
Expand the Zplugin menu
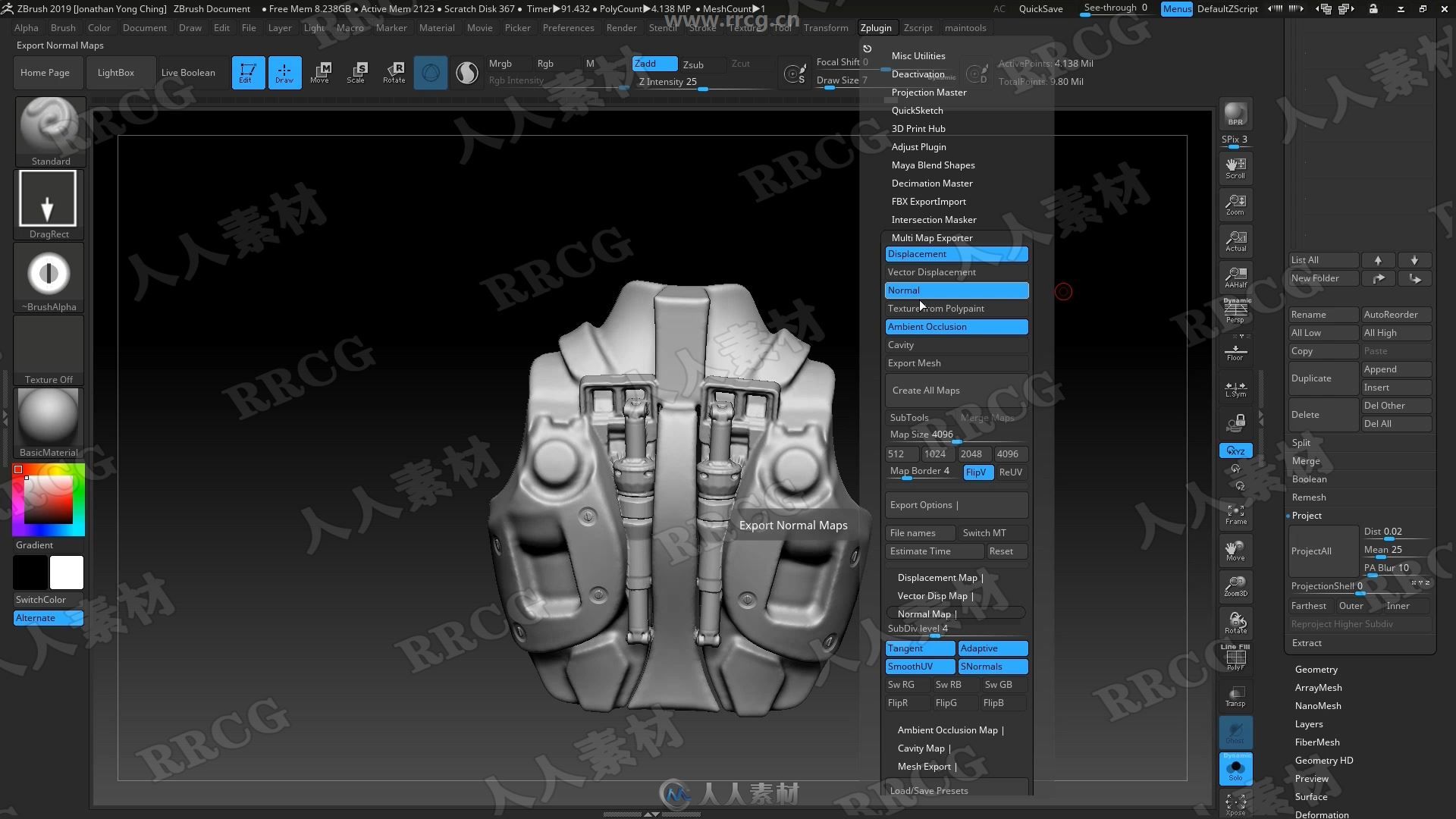pyautogui.click(x=875, y=27)
